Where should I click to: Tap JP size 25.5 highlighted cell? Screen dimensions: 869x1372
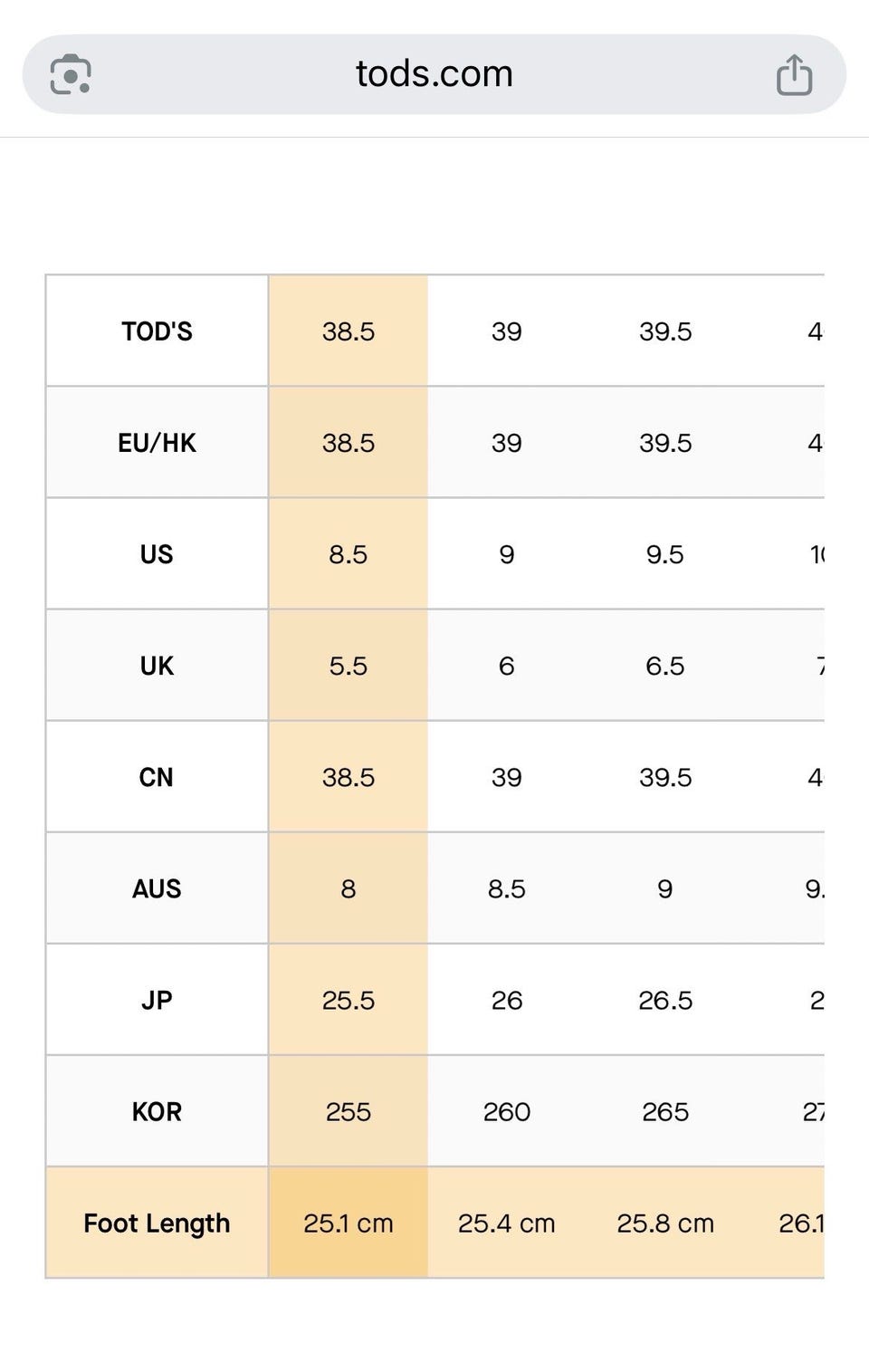click(349, 1000)
